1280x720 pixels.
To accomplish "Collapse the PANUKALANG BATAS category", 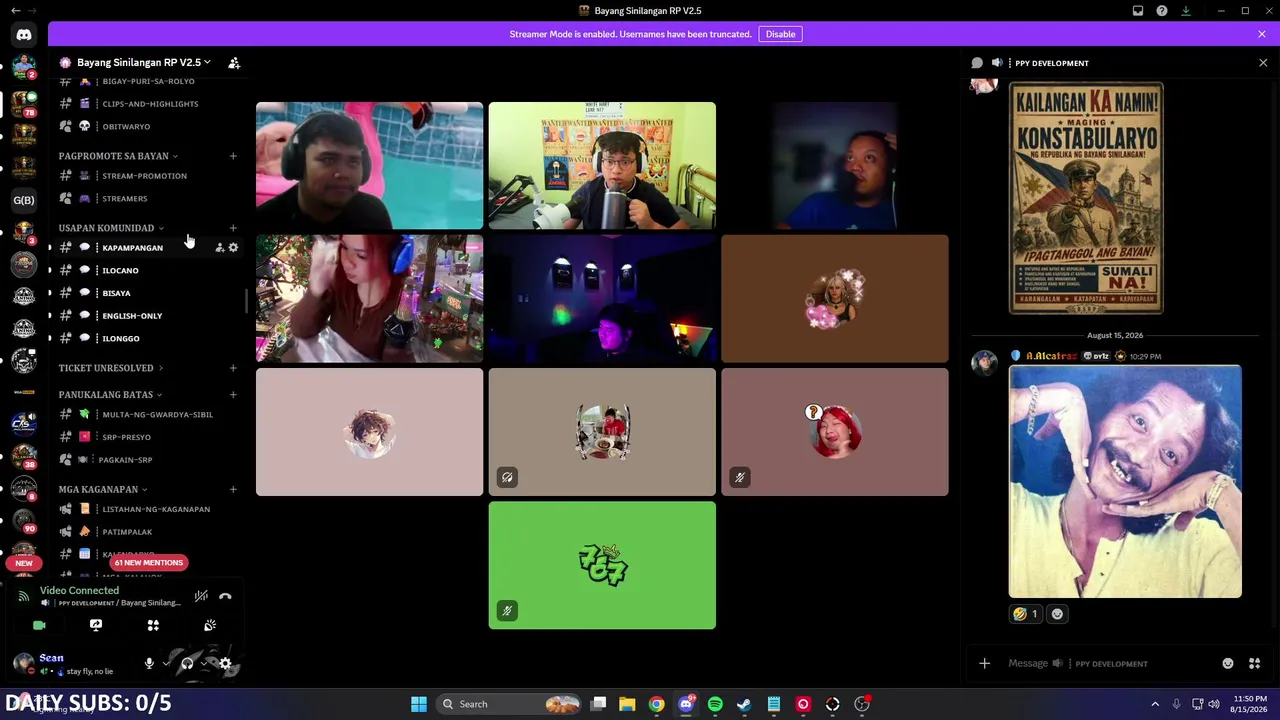I will click(110, 395).
